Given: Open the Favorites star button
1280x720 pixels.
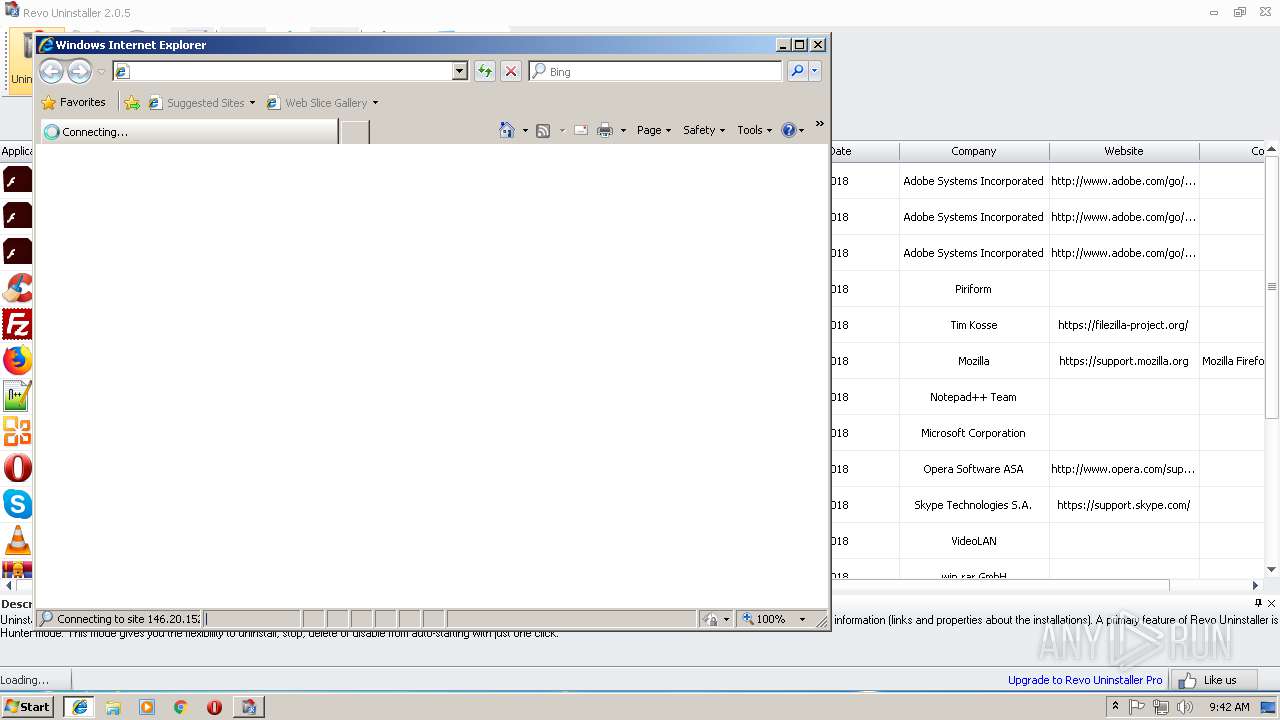Looking at the screenshot, I should [x=73, y=102].
